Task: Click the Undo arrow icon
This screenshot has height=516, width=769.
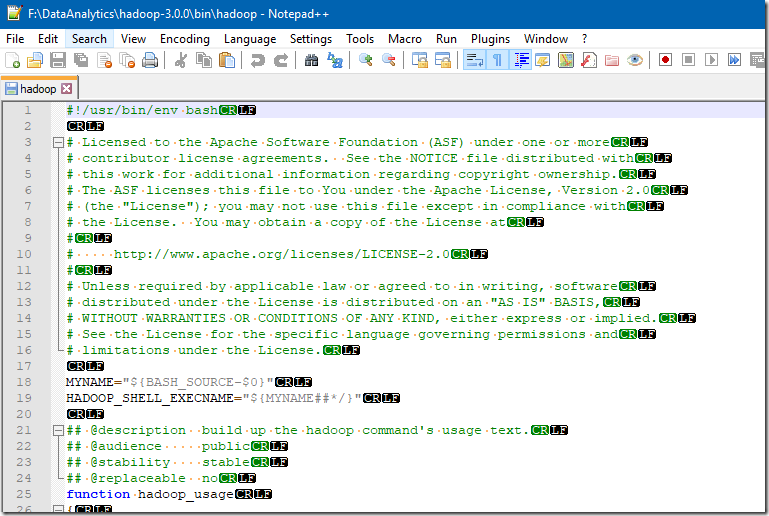Action: (x=257, y=60)
